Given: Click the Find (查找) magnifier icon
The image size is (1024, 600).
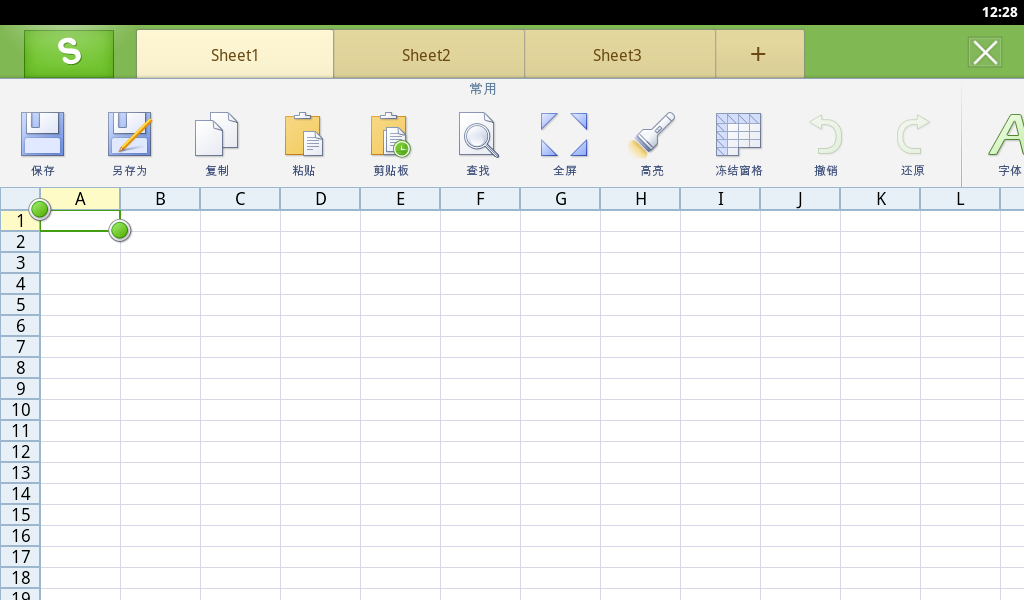Looking at the screenshot, I should [478, 136].
